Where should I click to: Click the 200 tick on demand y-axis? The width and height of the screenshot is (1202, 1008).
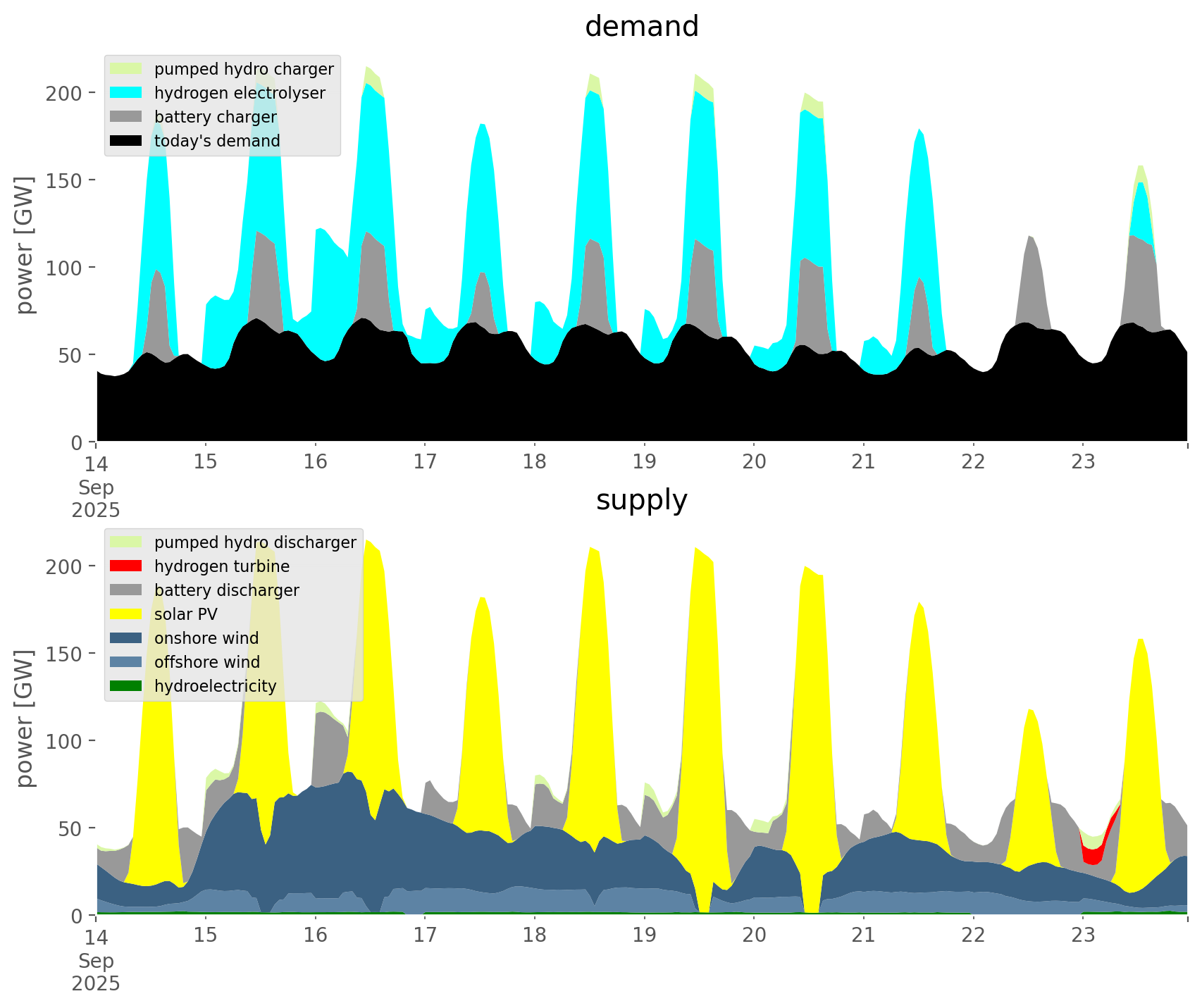(64, 93)
